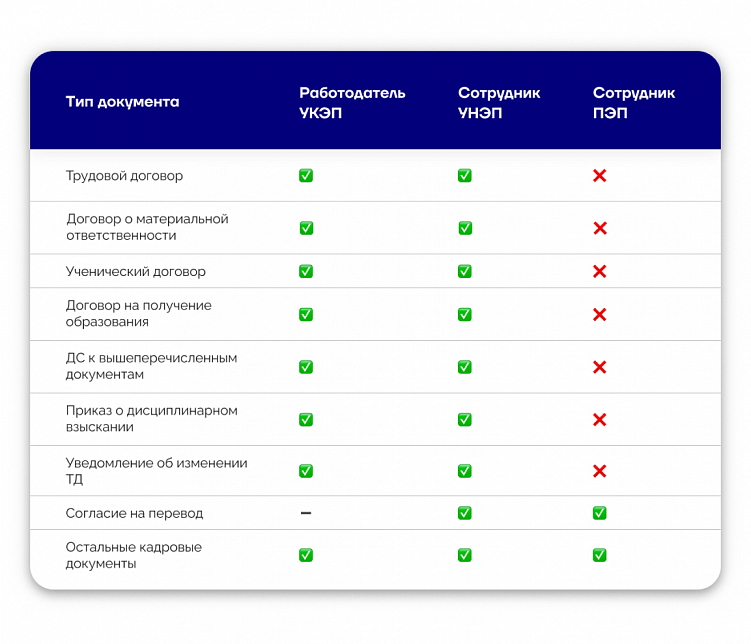Click Сотрудник УНЭП checkmark for Ученический договор
The height and width of the screenshot is (644, 751).
click(x=465, y=271)
